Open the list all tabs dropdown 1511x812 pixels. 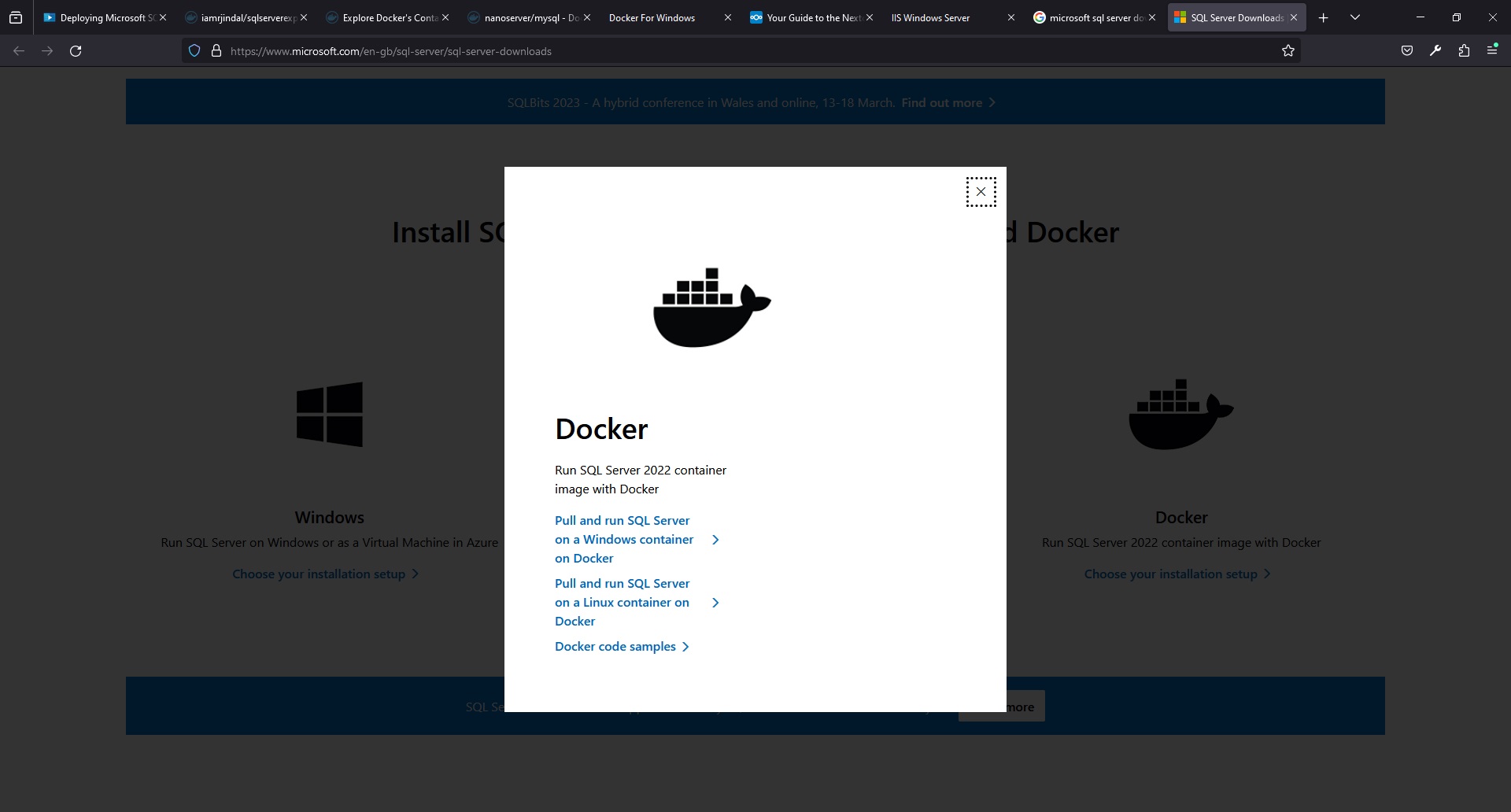[x=1355, y=17]
